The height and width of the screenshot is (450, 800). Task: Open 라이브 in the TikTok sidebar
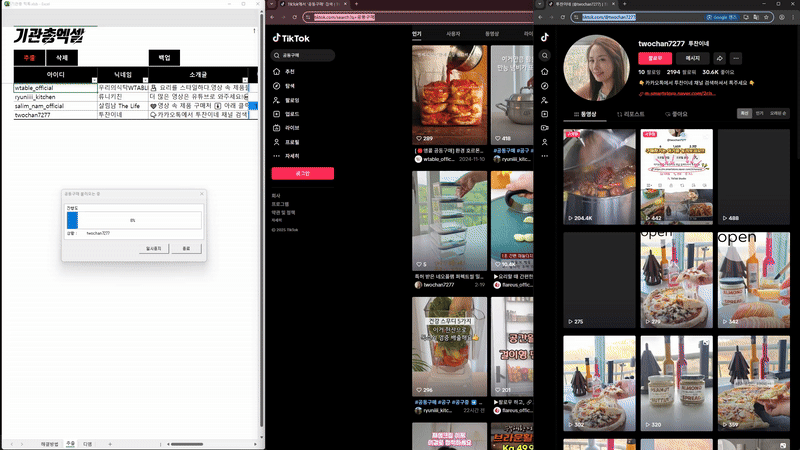(x=286, y=128)
